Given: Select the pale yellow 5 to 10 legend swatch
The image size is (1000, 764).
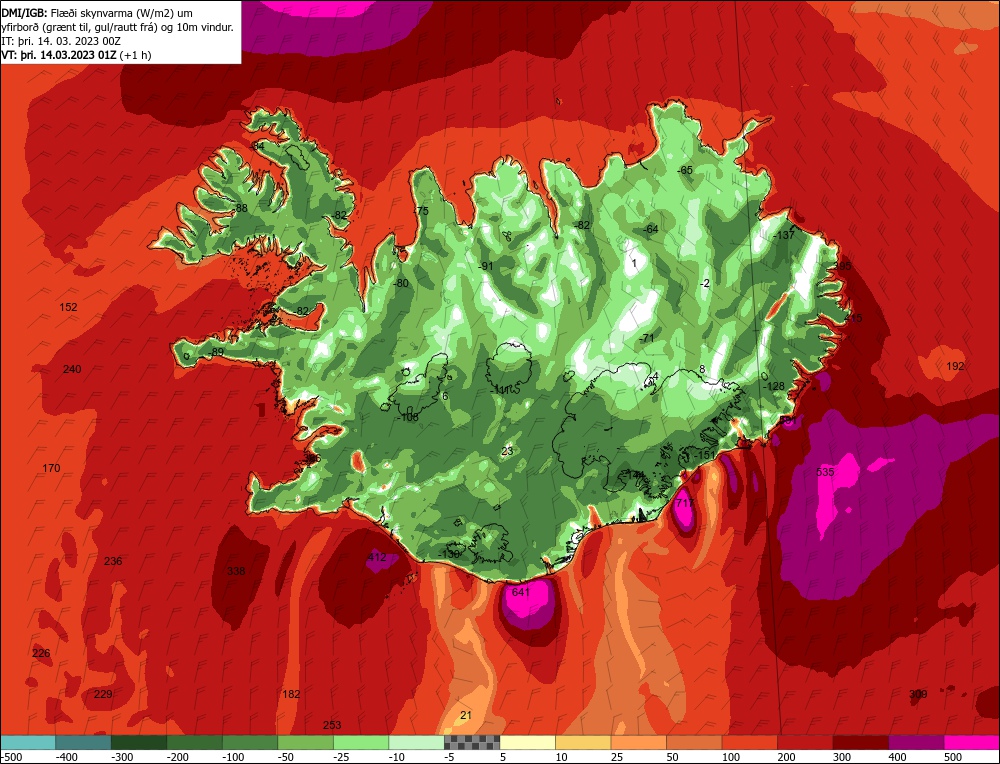Looking at the screenshot, I should (x=527, y=742).
